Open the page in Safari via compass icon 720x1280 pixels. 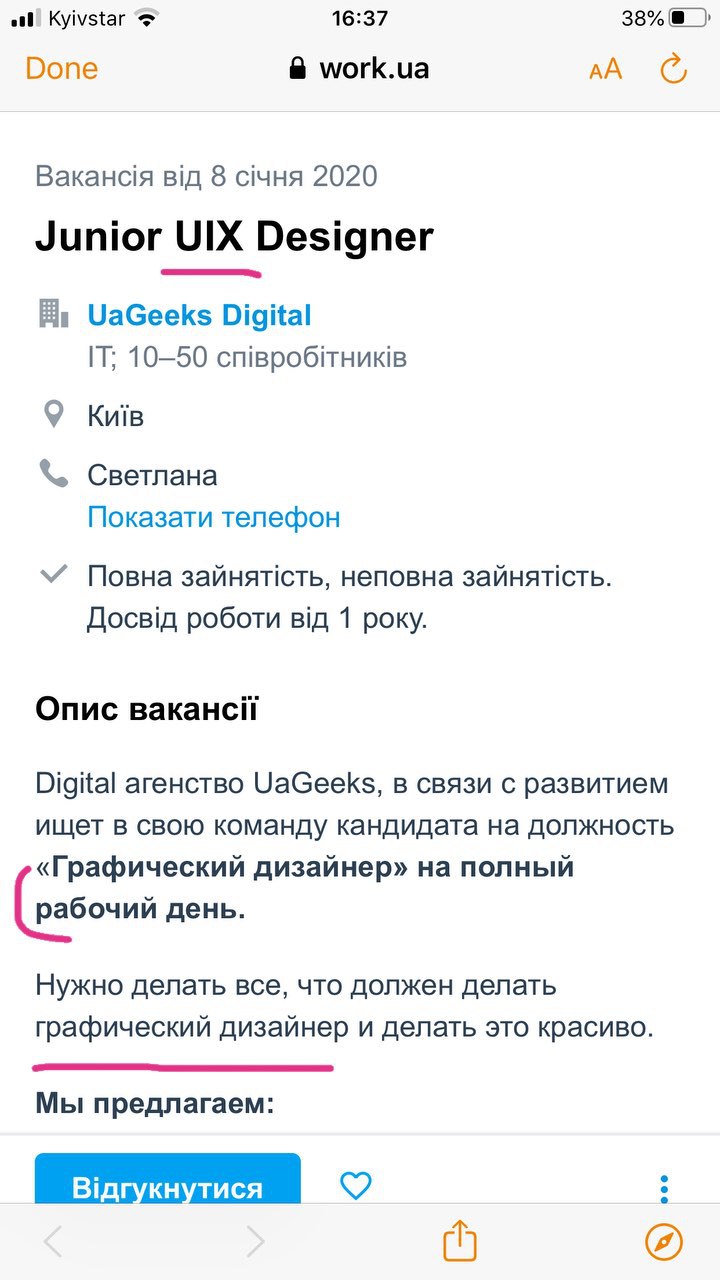tap(664, 1241)
